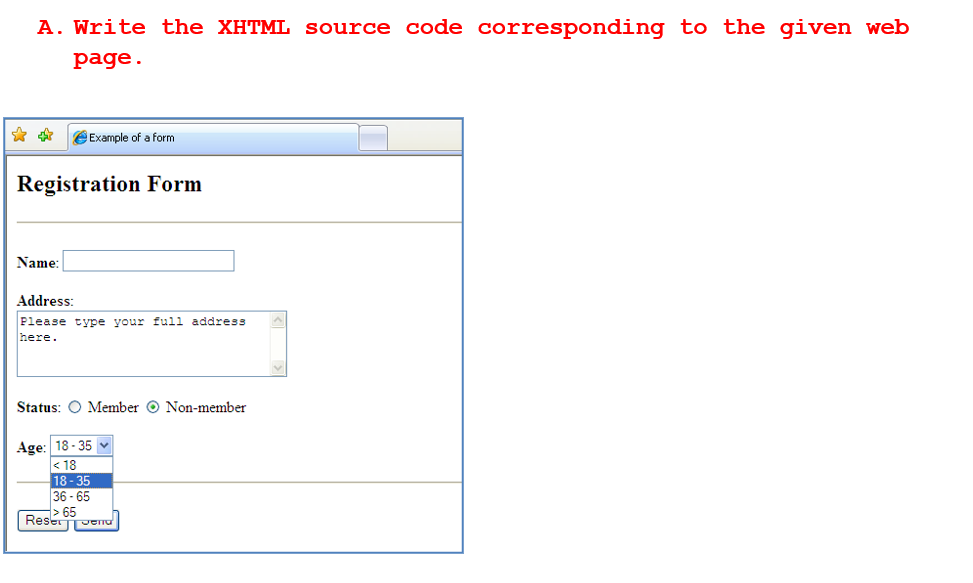The height and width of the screenshot is (583, 973).
Task: Click the textarea scroll-down arrow icon
Action: [277, 368]
